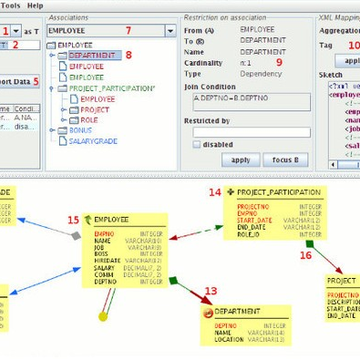Select the green EMPLOYEE association in the tree

[86, 77]
